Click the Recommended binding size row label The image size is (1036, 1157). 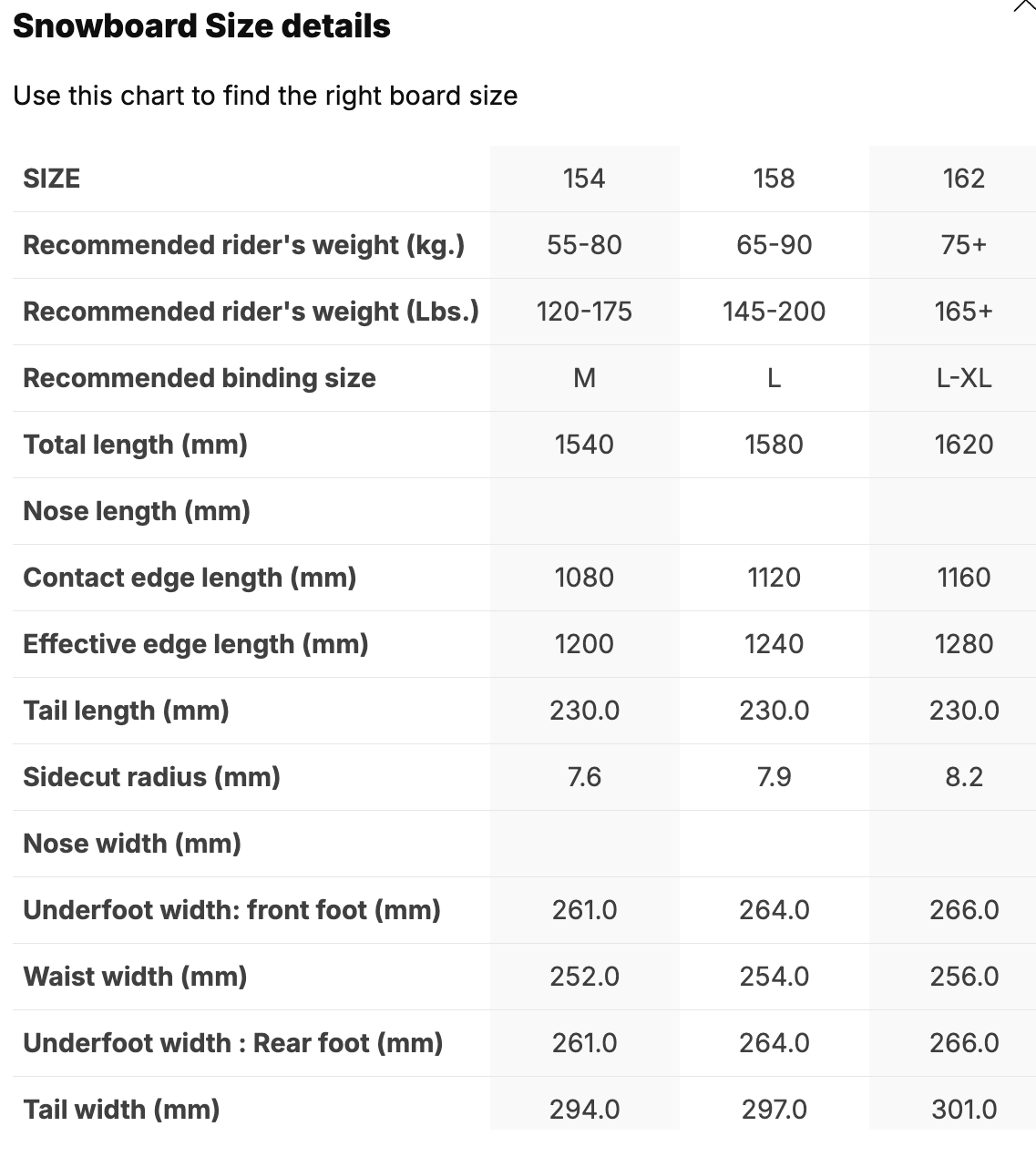tap(200, 378)
